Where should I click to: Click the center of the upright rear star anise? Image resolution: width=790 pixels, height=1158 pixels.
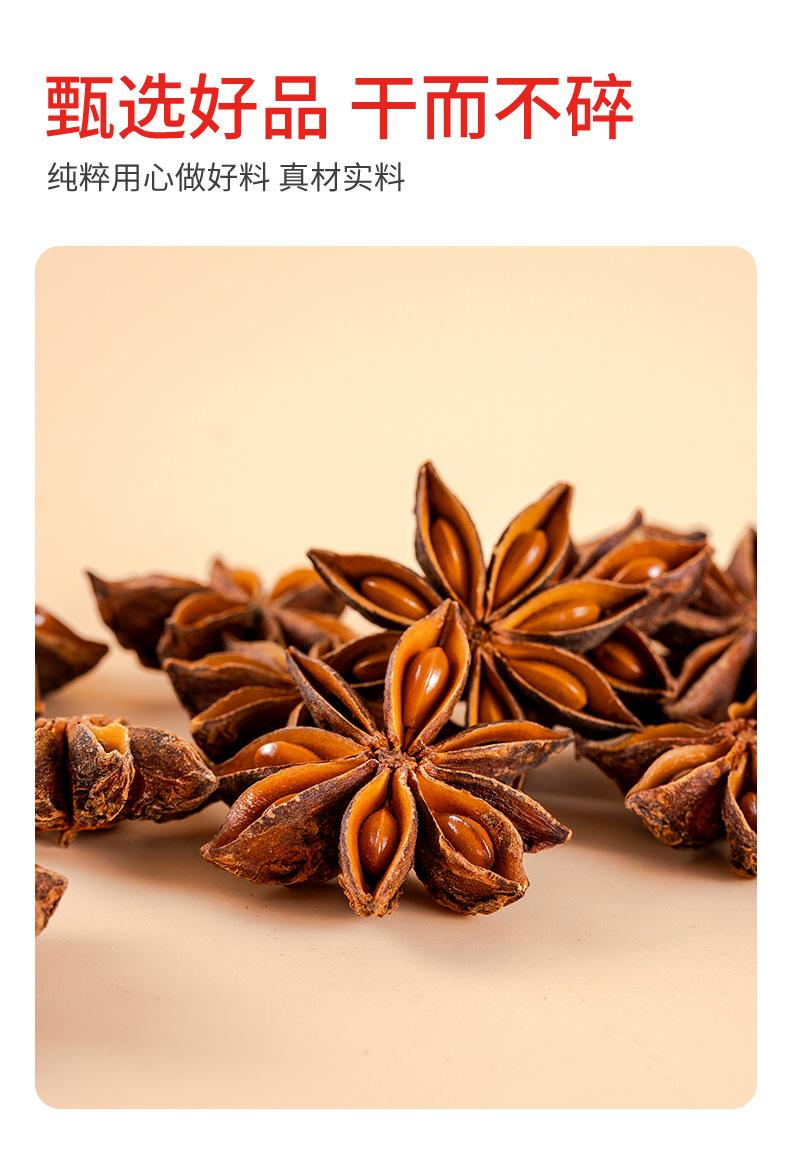tap(484, 632)
